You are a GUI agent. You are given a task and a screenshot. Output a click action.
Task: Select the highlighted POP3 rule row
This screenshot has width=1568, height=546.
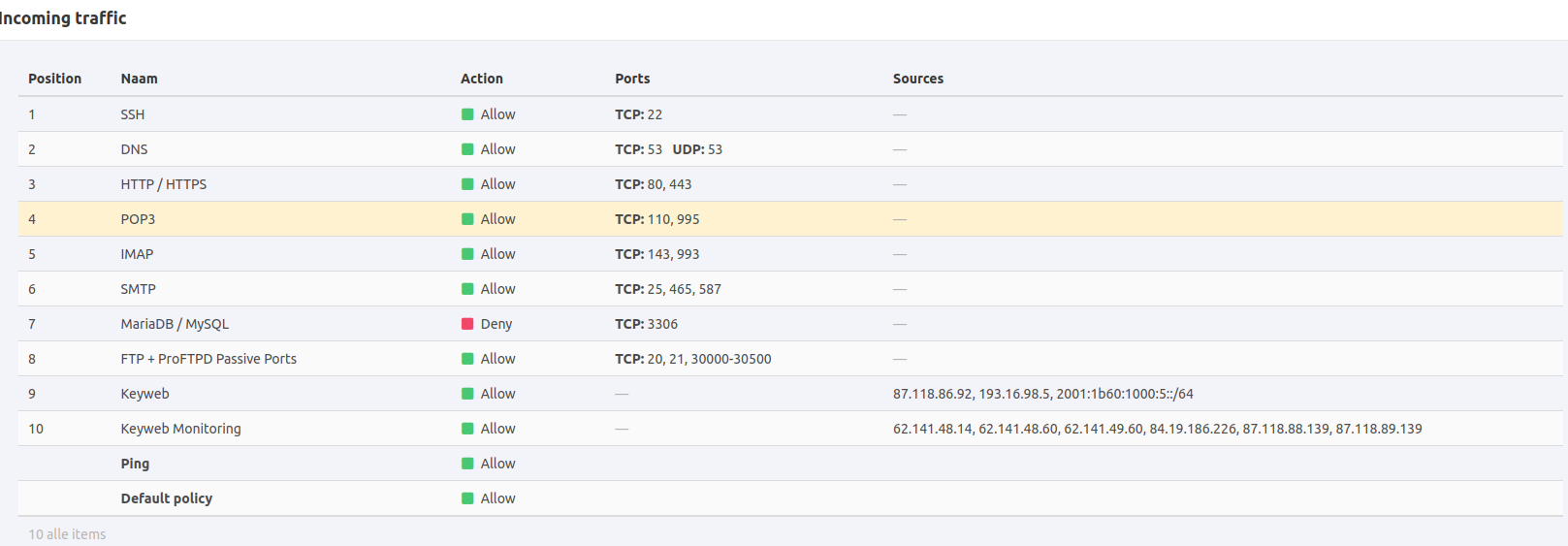click(138, 219)
